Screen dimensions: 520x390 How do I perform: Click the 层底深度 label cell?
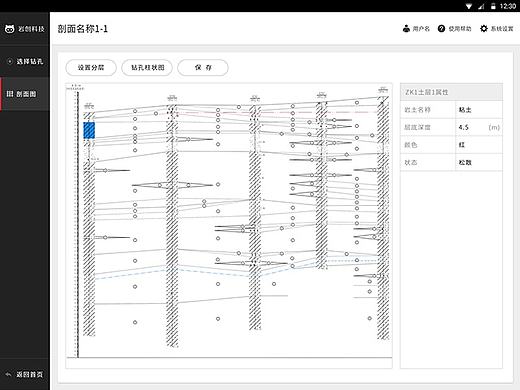428,127
